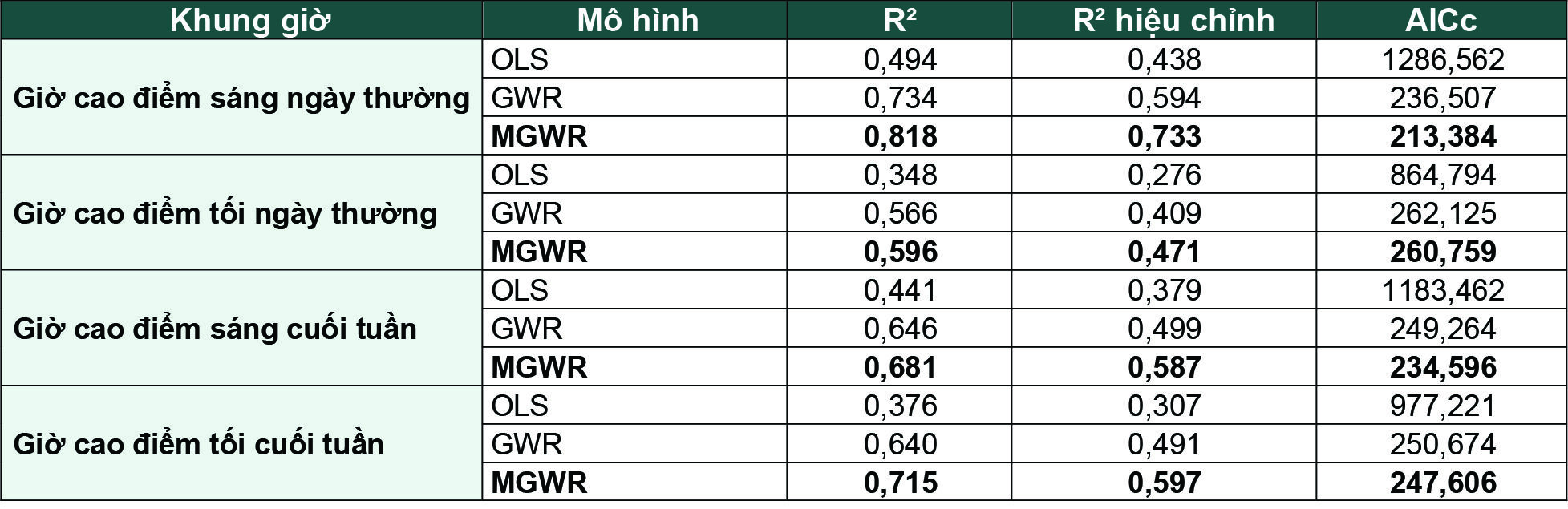Viewport: 1568px width, 509px height.
Task: Click the Khung giờ column header
Action: tap(241, 20)
